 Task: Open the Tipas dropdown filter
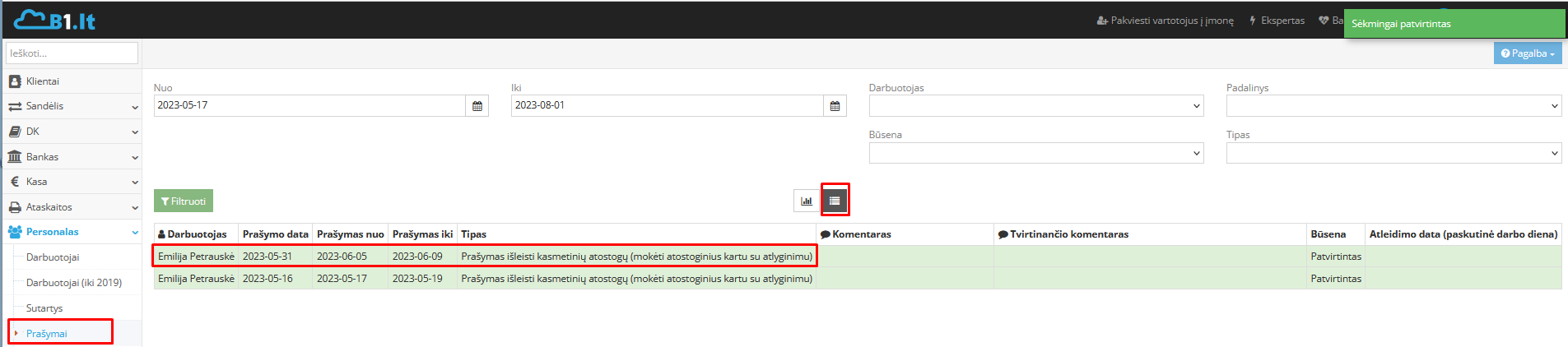point(1393,154)
